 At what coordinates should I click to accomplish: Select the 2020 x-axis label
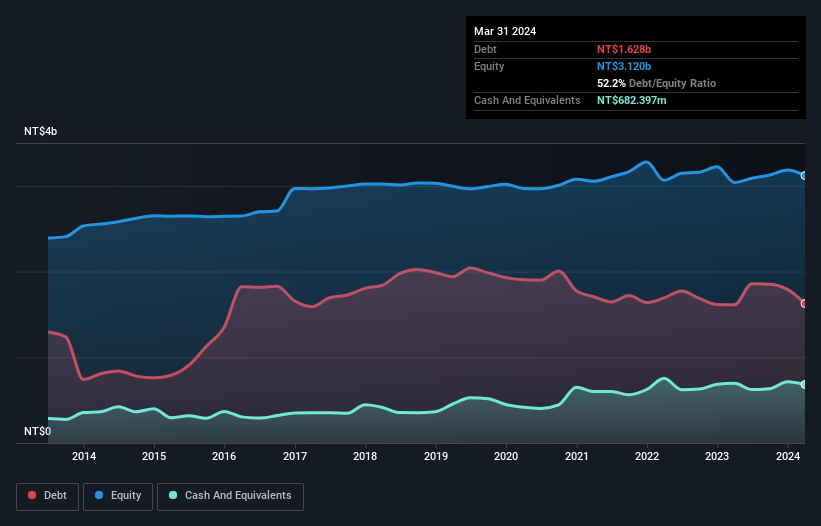506,456
